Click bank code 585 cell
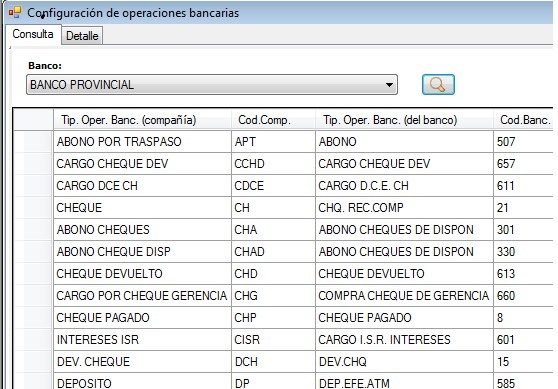This screenshot has height=389, width=558. (523, 381)
